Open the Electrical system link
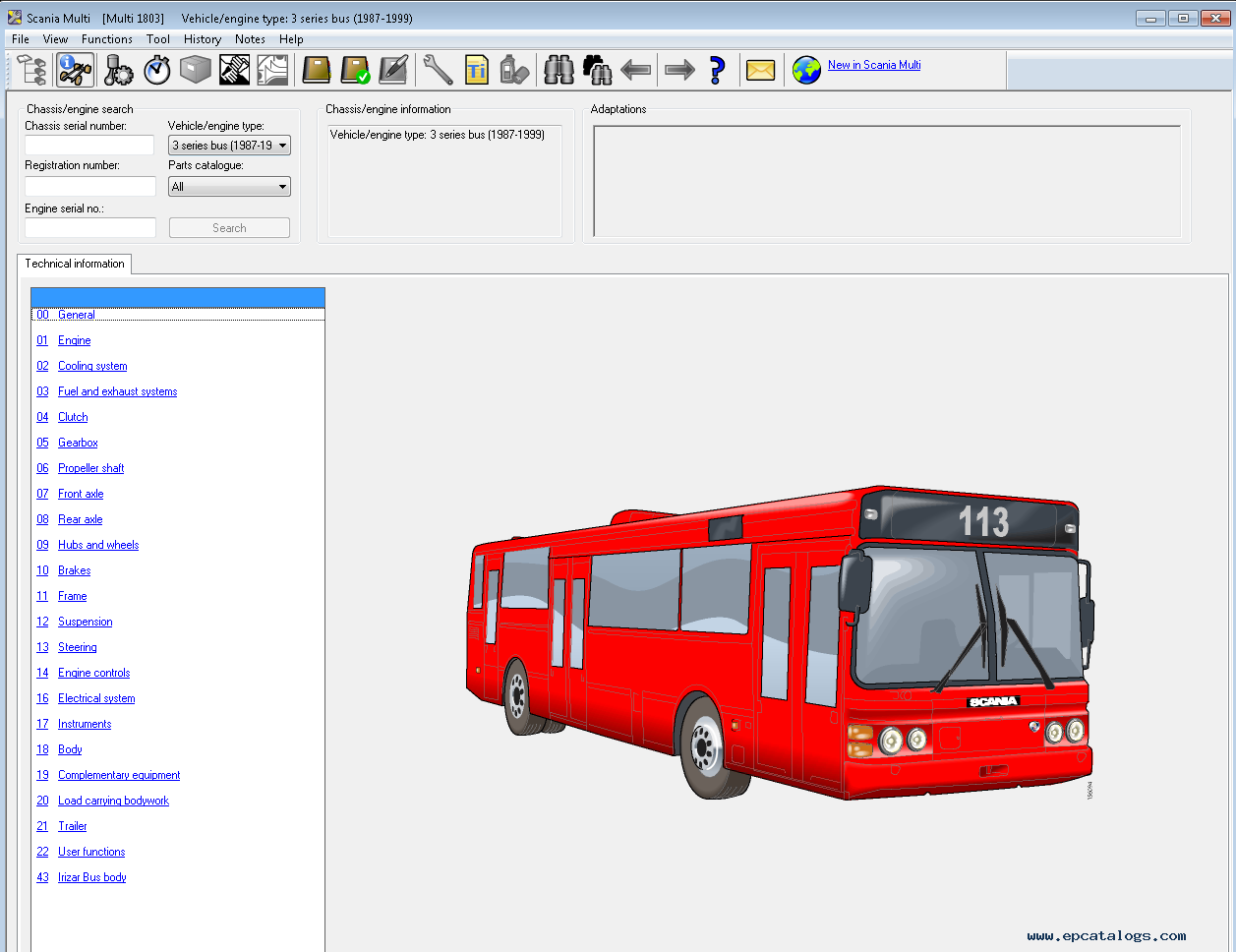 pos(96,698)
